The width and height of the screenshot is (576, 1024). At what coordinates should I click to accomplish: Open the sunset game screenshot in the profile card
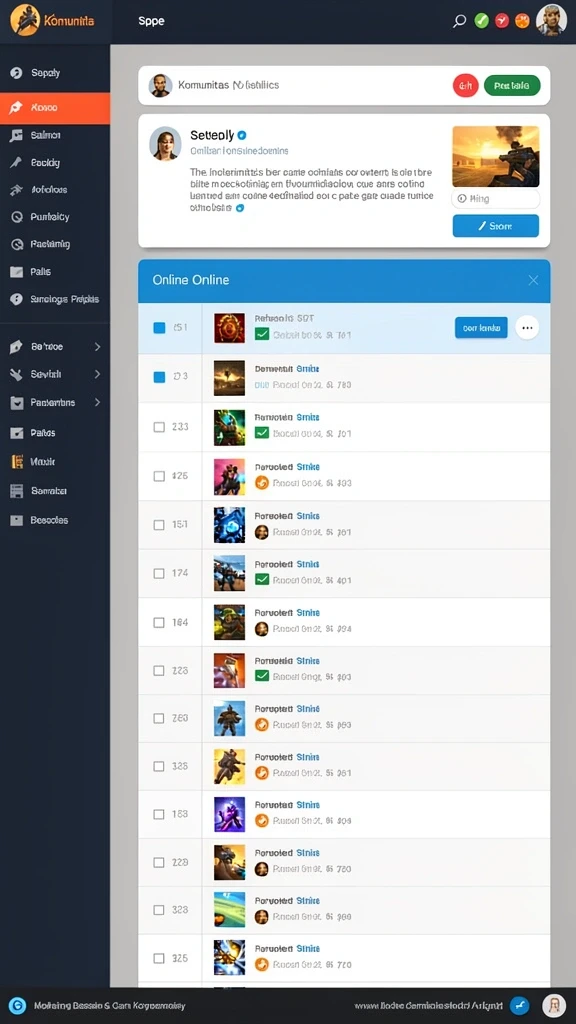(496, 157)
